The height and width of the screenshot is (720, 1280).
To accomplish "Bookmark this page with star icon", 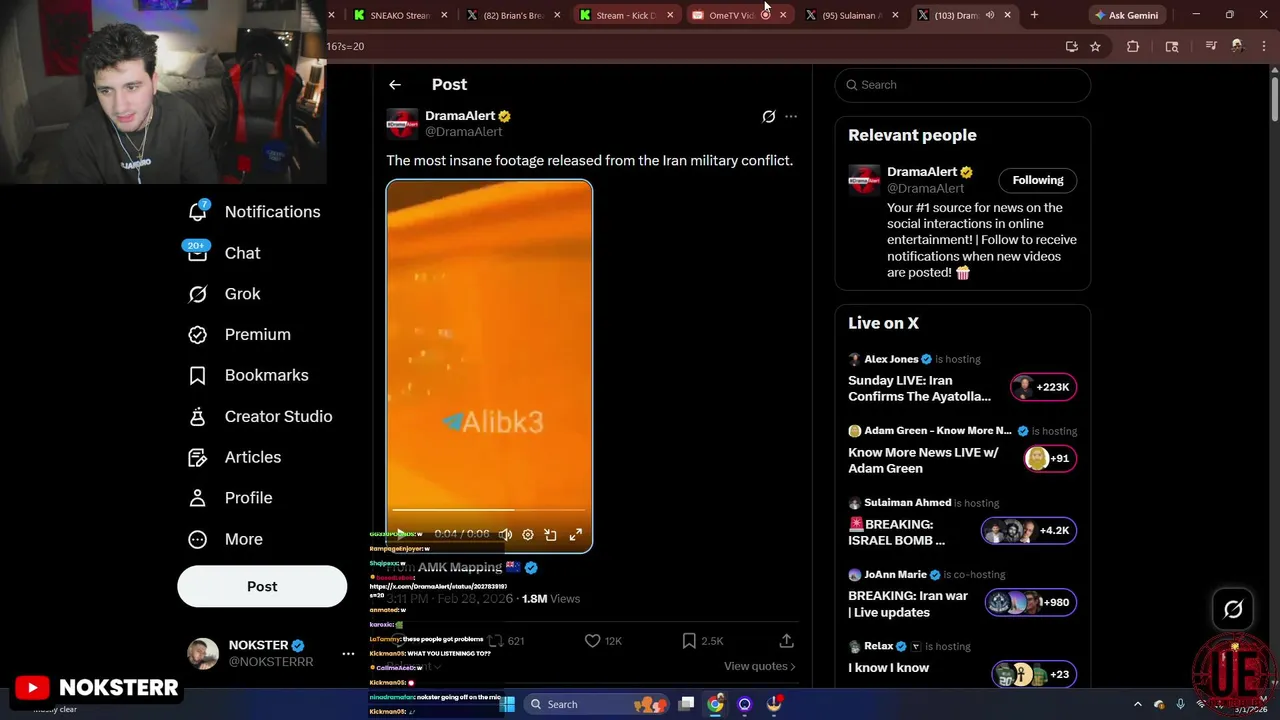I will pos(1095,46).
